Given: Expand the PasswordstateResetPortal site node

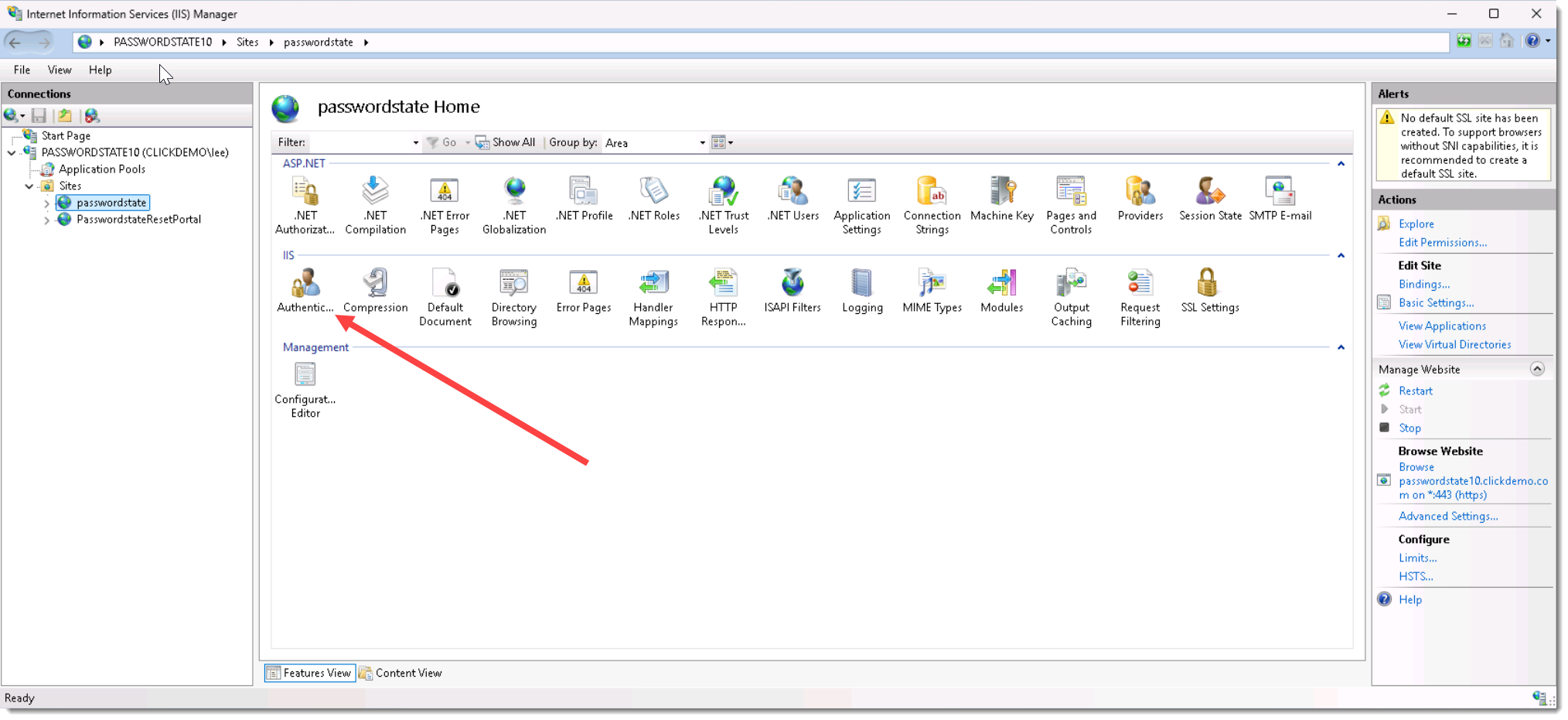Looking at the screenshot, I should point(46,220).
